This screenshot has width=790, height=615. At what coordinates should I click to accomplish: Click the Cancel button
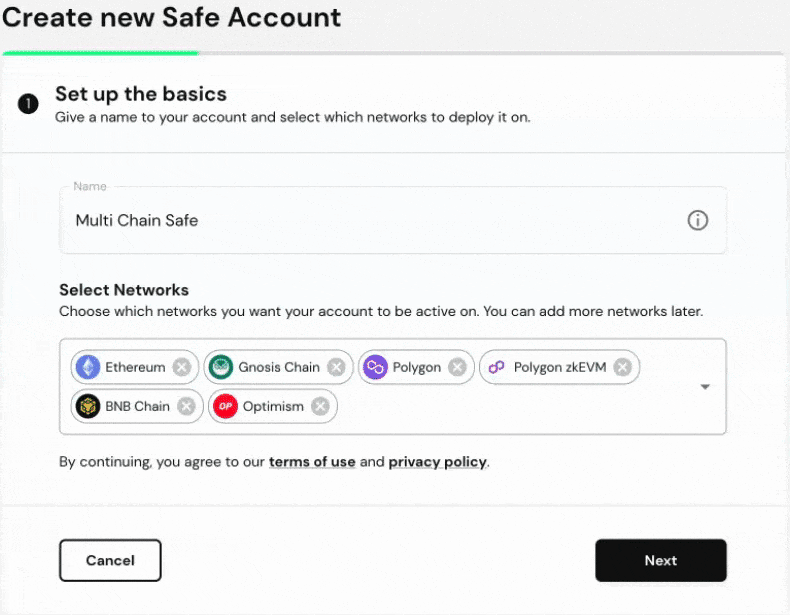point(110,561)
